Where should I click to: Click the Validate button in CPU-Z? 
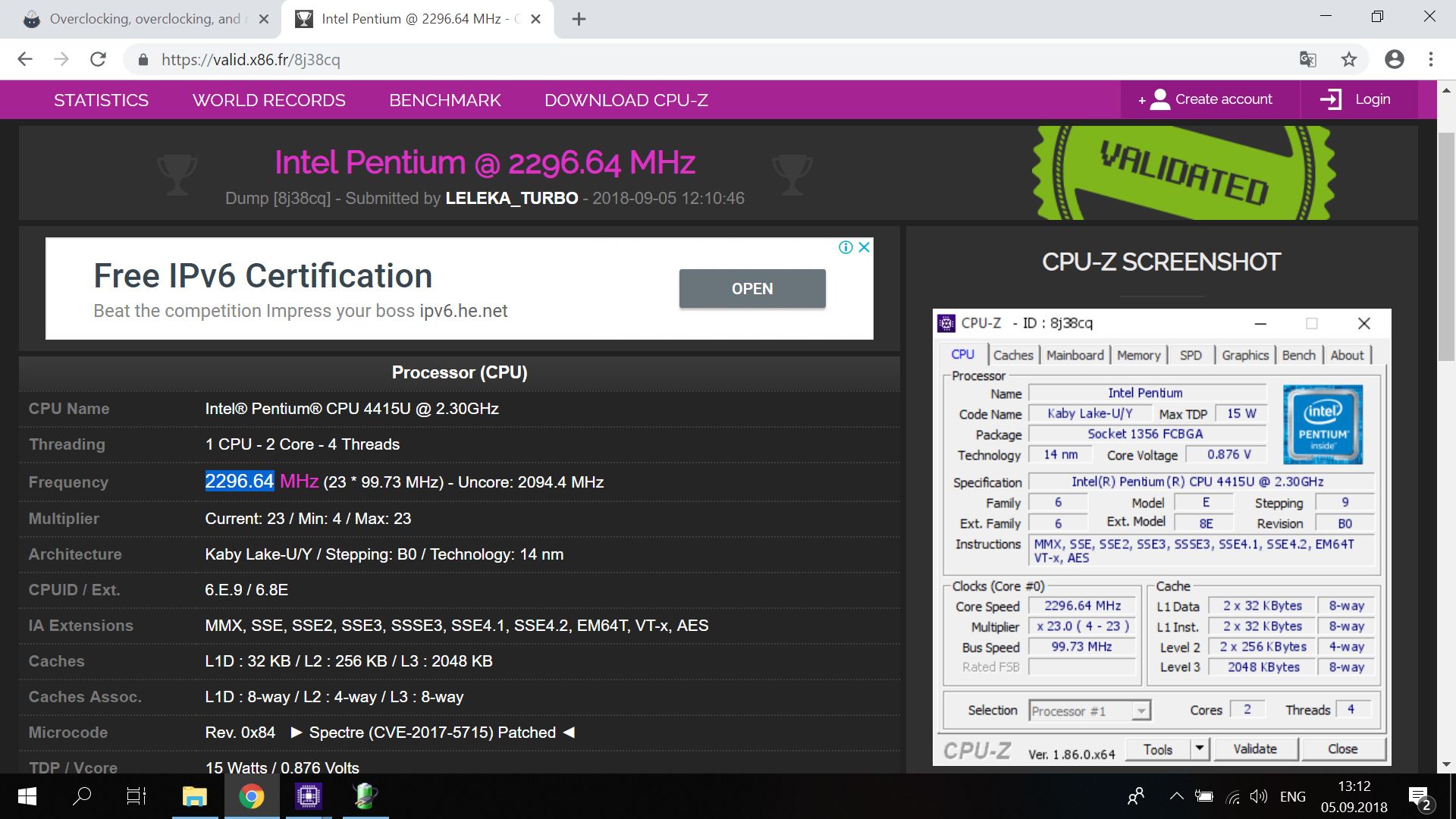[x=1255, y=748]
